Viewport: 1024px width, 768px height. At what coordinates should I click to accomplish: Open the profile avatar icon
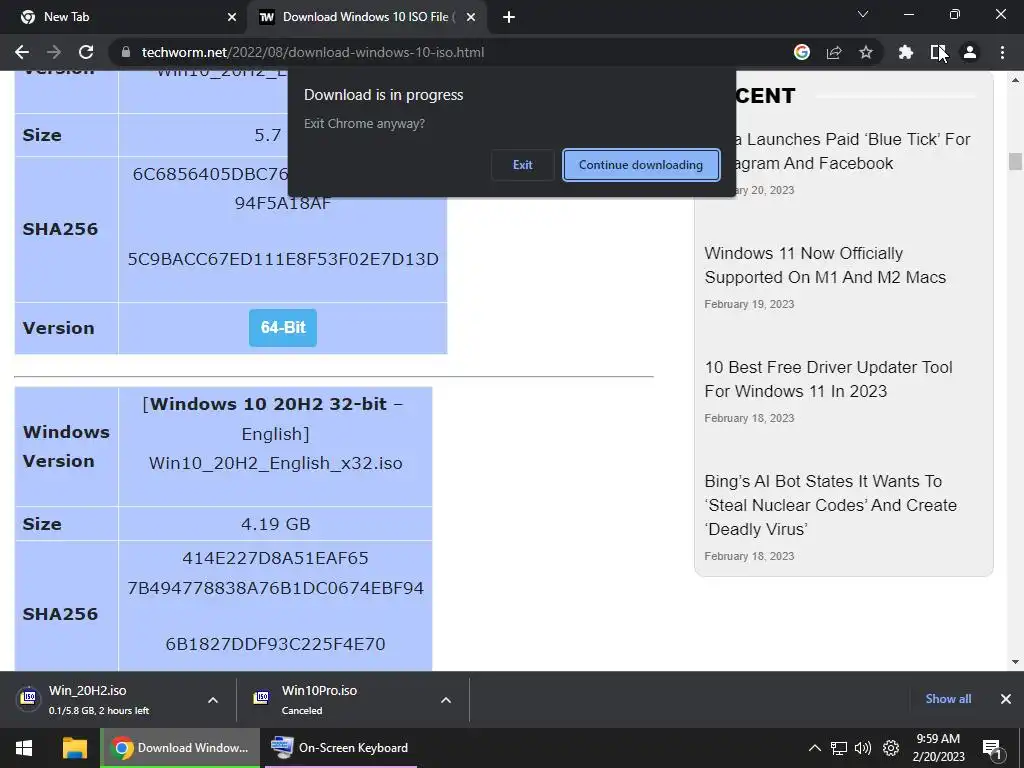(x=970, y=52)
